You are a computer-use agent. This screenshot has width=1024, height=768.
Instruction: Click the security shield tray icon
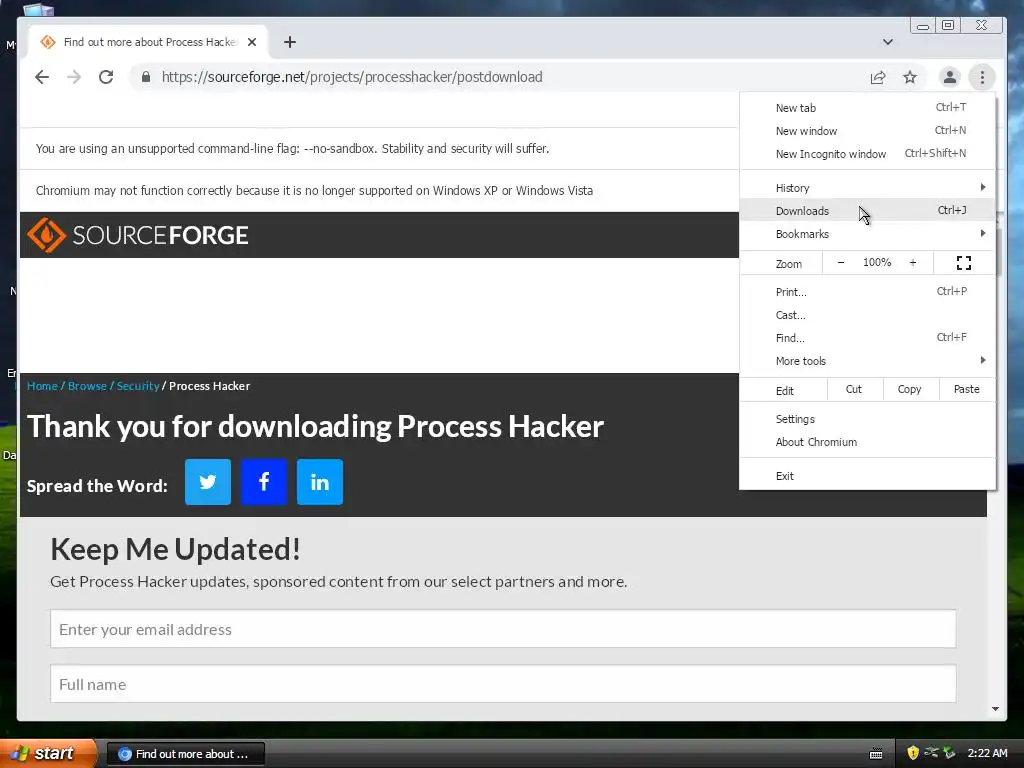[913, 753]
